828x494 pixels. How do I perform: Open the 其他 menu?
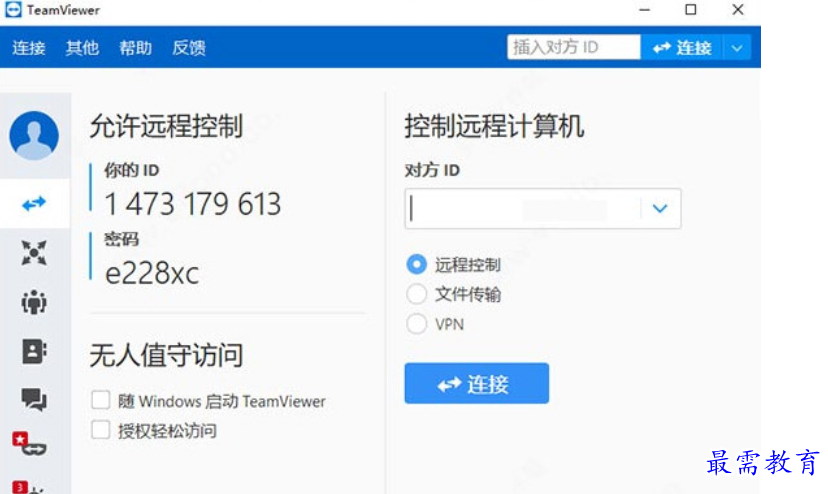82,48
